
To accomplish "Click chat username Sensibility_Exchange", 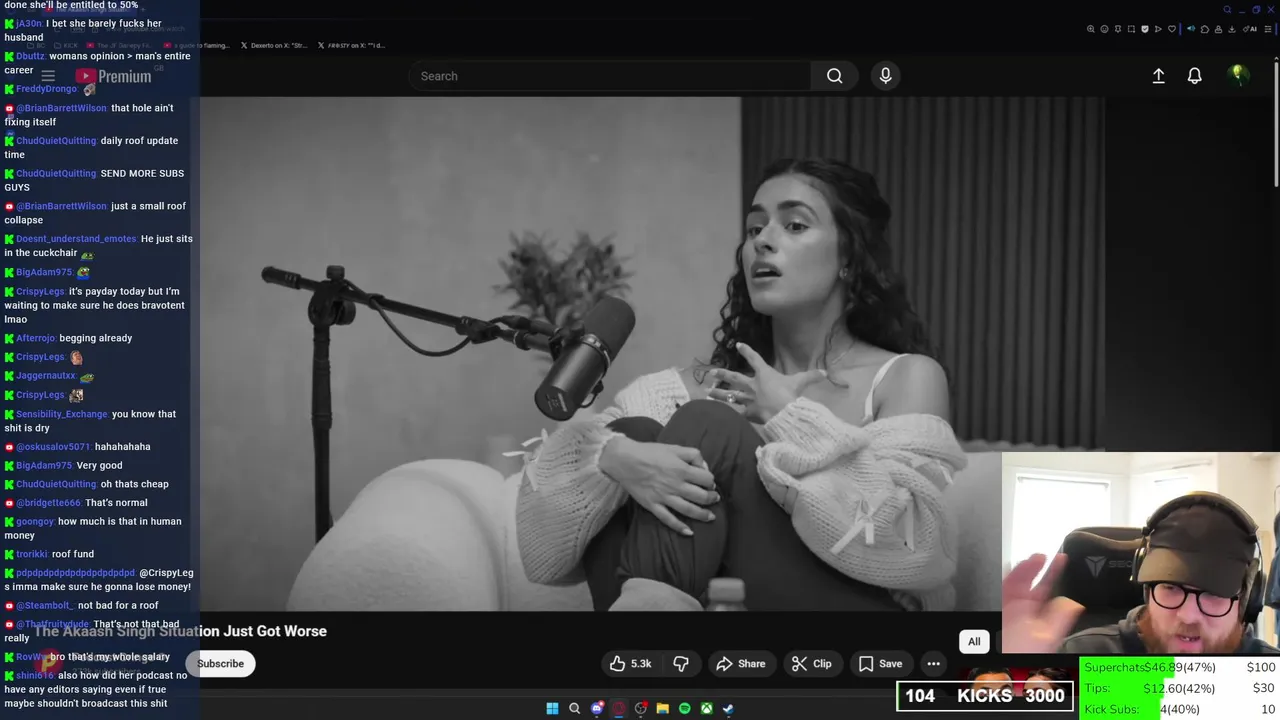I will 61,414.
